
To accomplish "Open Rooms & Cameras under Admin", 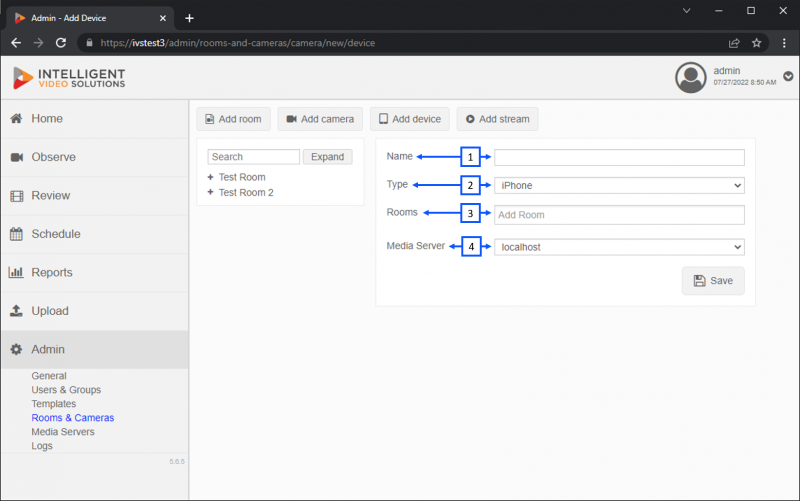I will point(73,418).
